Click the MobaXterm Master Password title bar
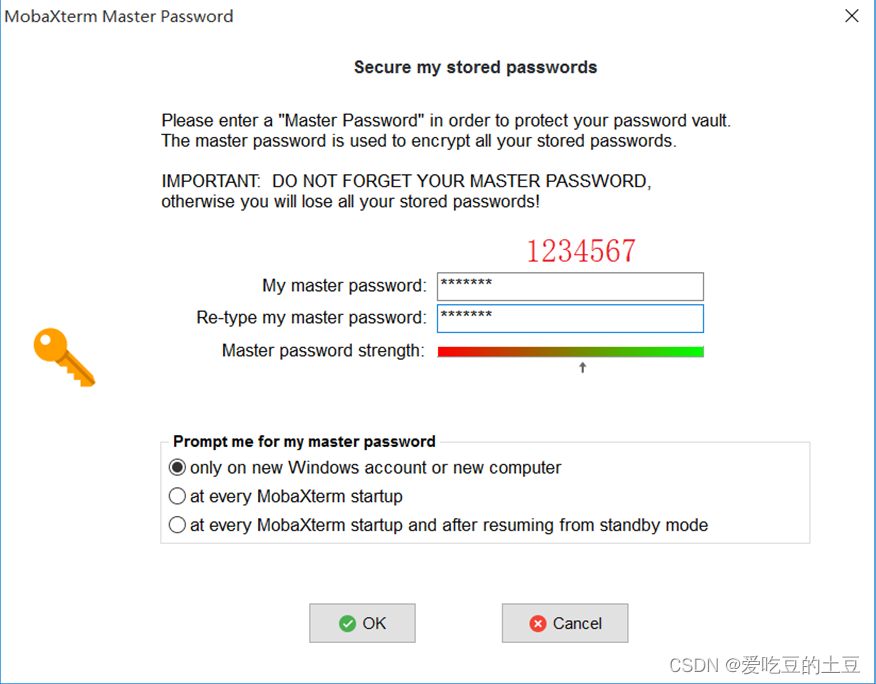The width and height of the screenshot is (876, 684). 119,16
